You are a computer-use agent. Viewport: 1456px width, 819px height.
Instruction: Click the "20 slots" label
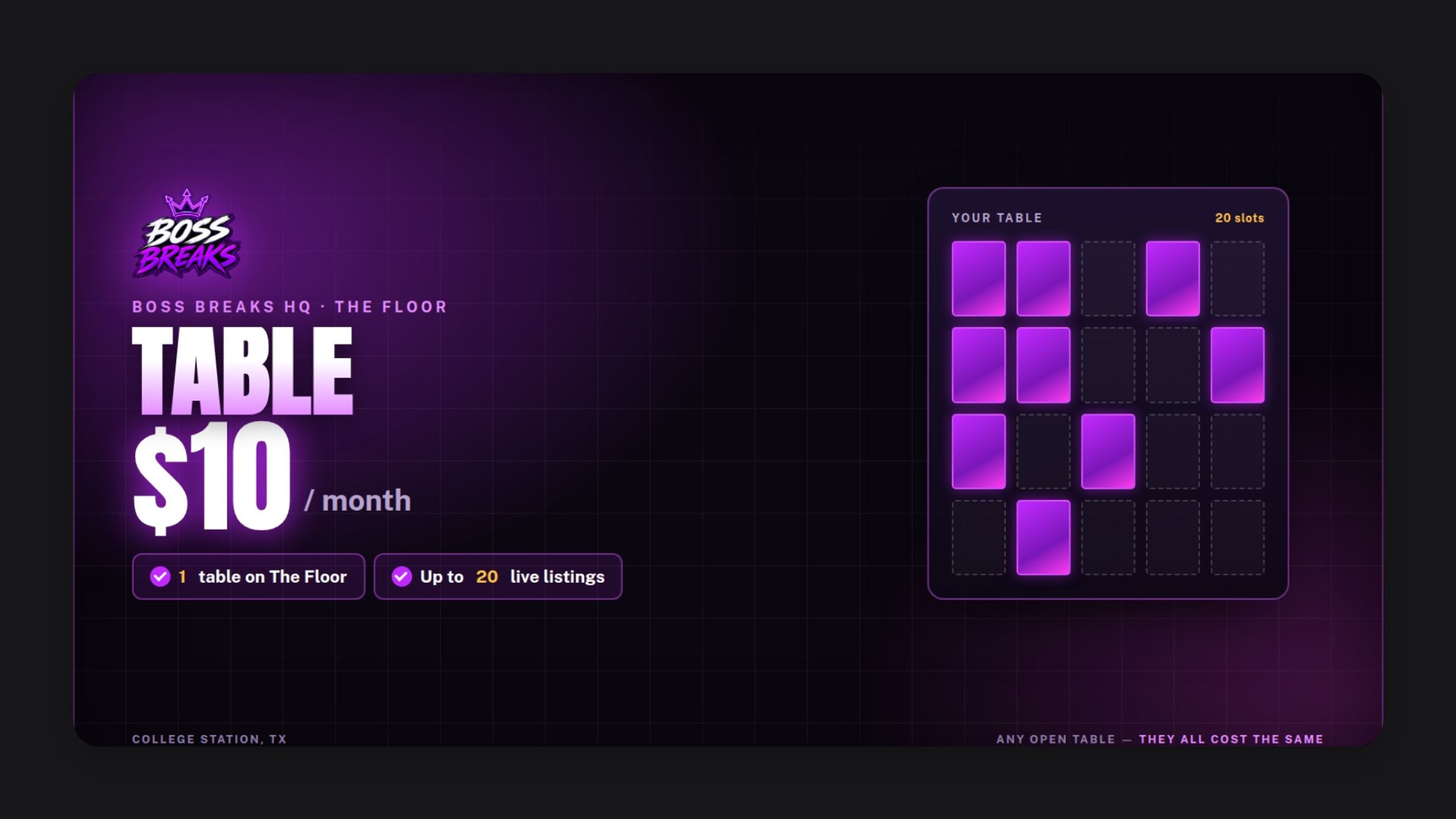(1239, 218)
